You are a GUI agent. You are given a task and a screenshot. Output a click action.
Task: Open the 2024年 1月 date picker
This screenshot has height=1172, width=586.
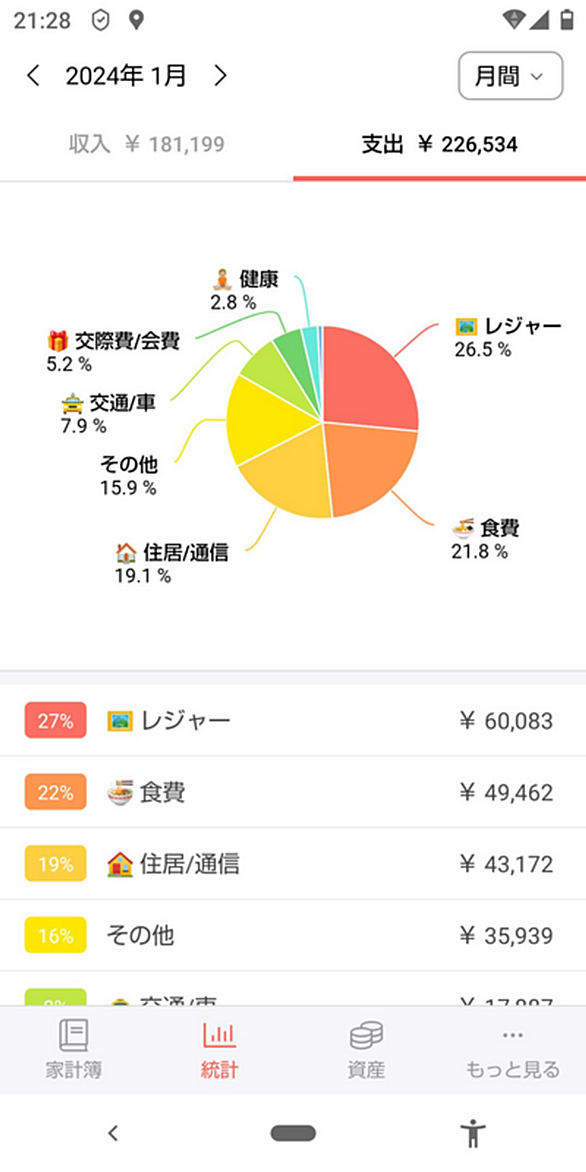[x=126, y=75]
